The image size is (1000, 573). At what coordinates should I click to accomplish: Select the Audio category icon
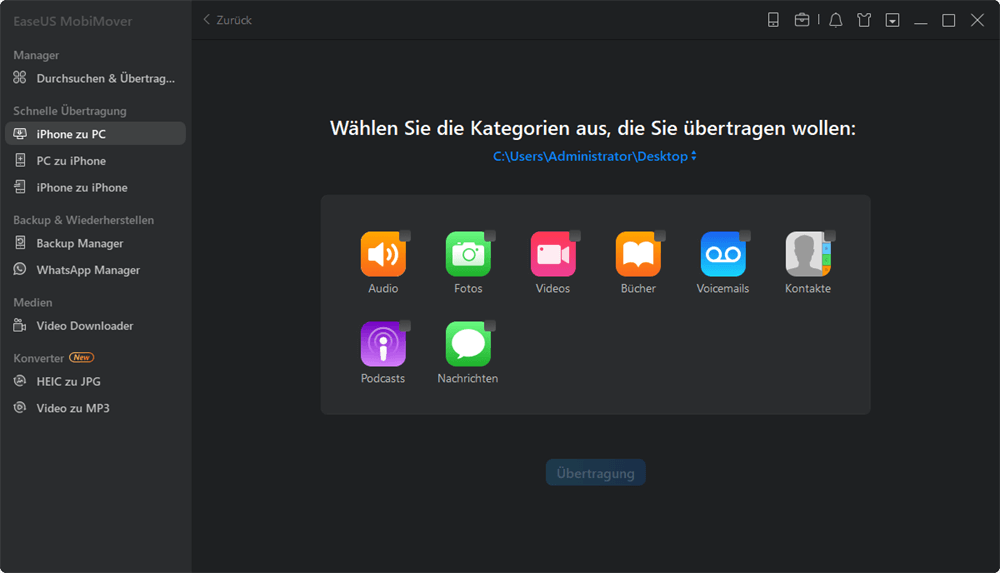(383, 254)
